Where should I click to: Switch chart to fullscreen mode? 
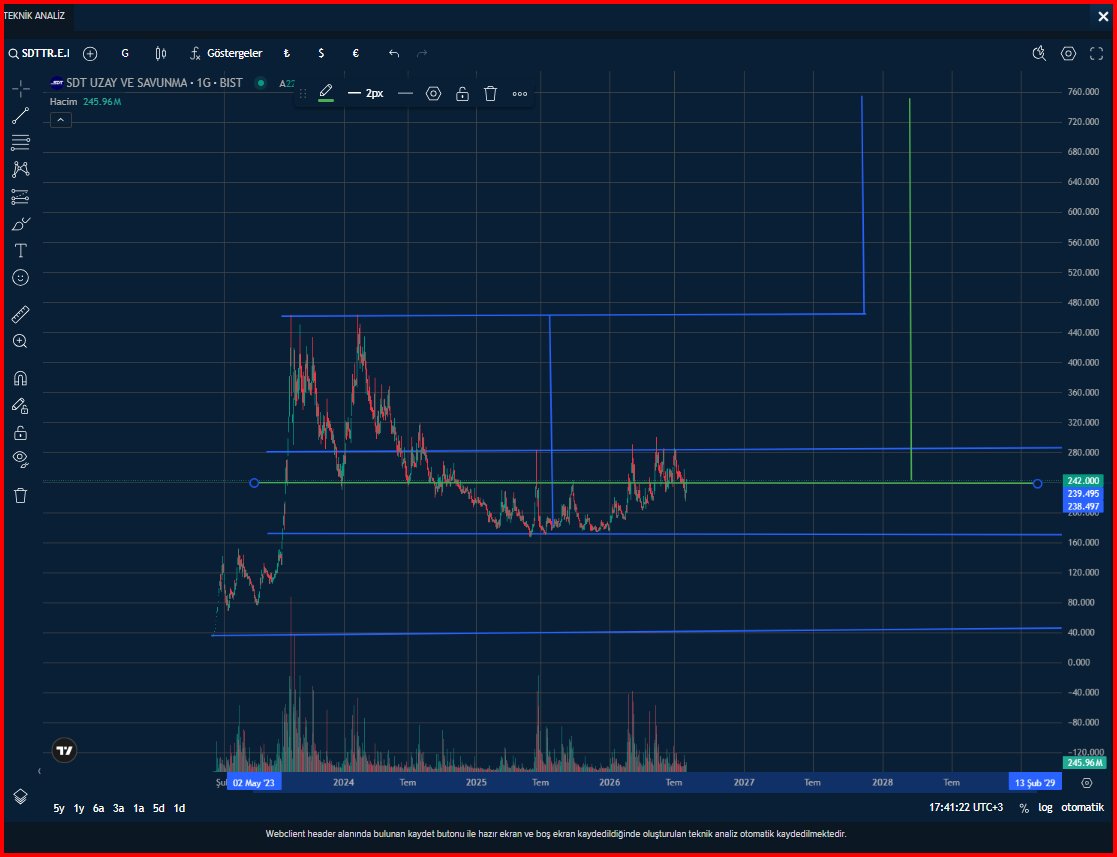click(1096, 53)
